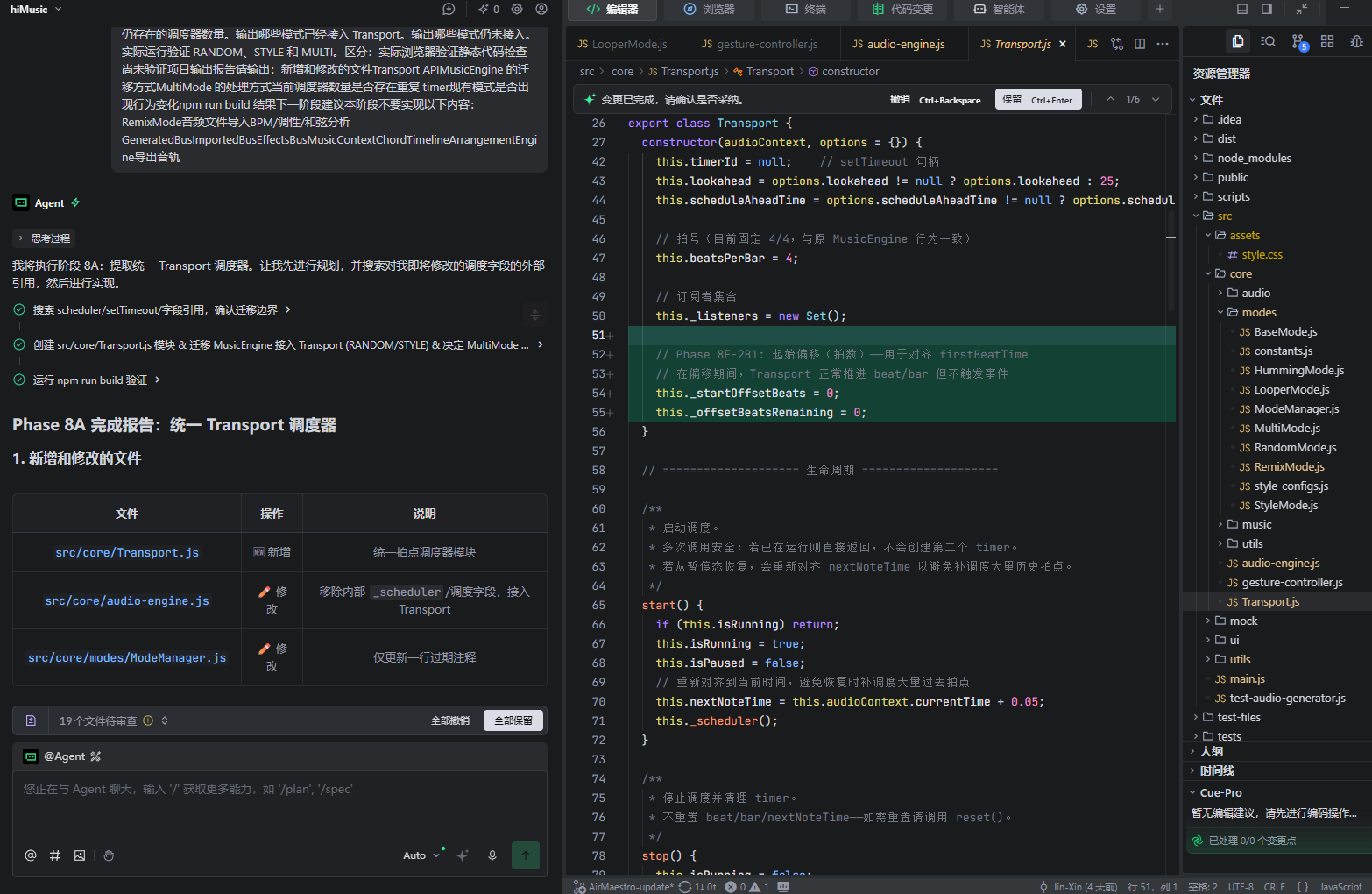Viewport: 1372px width, 894px height.
Task: Click the chat input field
Action: point(280,802)
